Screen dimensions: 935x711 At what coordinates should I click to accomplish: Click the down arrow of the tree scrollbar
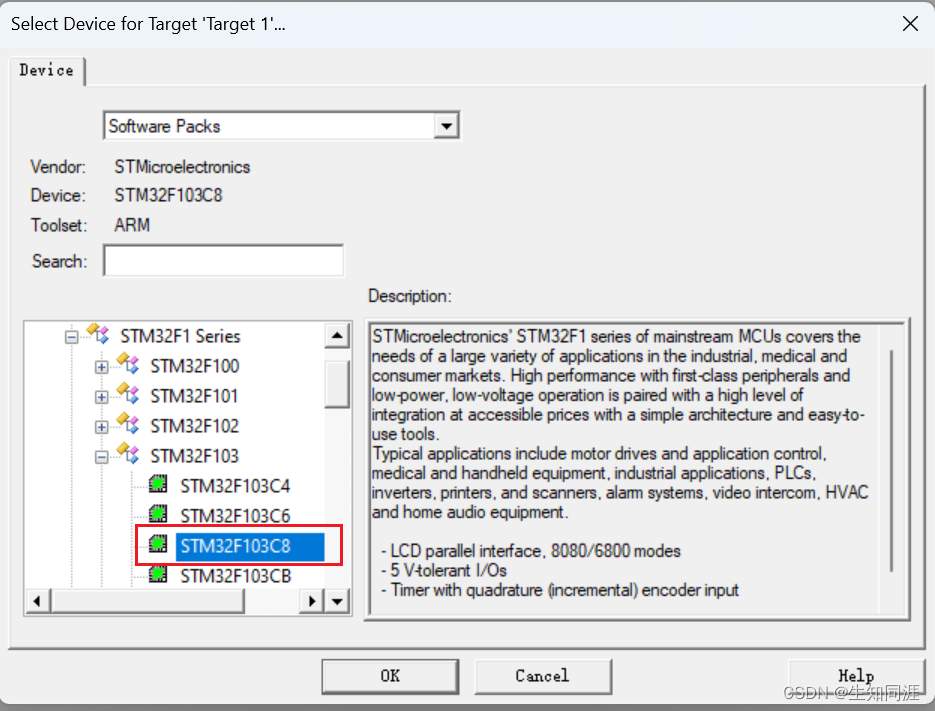tap(337, 600)
